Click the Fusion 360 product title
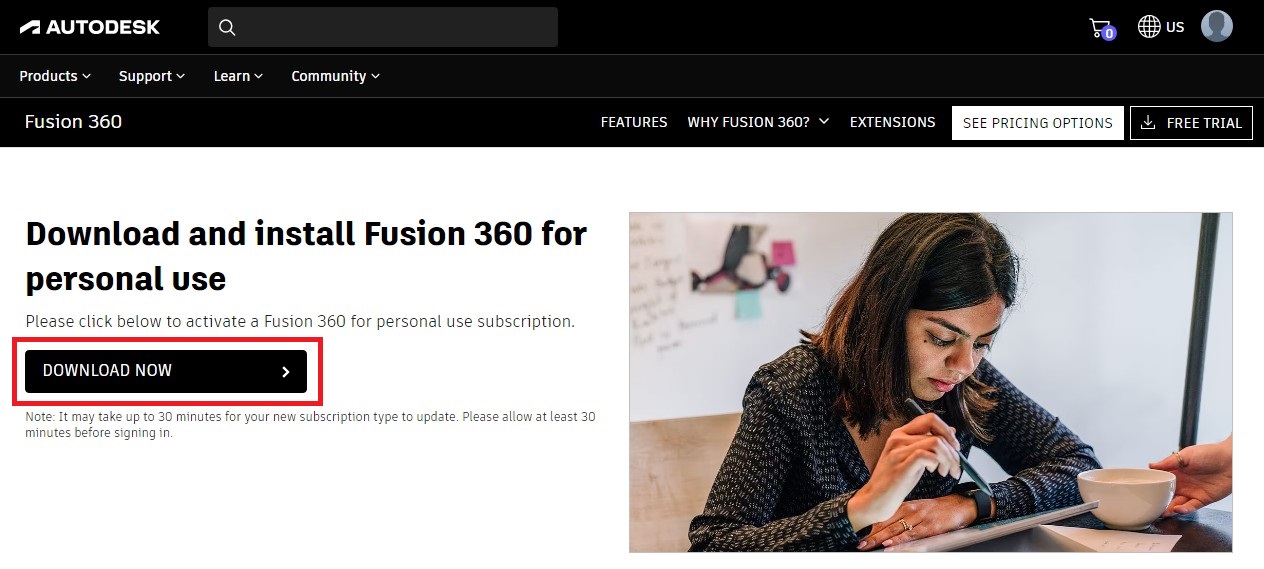Viewport: 1264px width, 569px height. 73,122
